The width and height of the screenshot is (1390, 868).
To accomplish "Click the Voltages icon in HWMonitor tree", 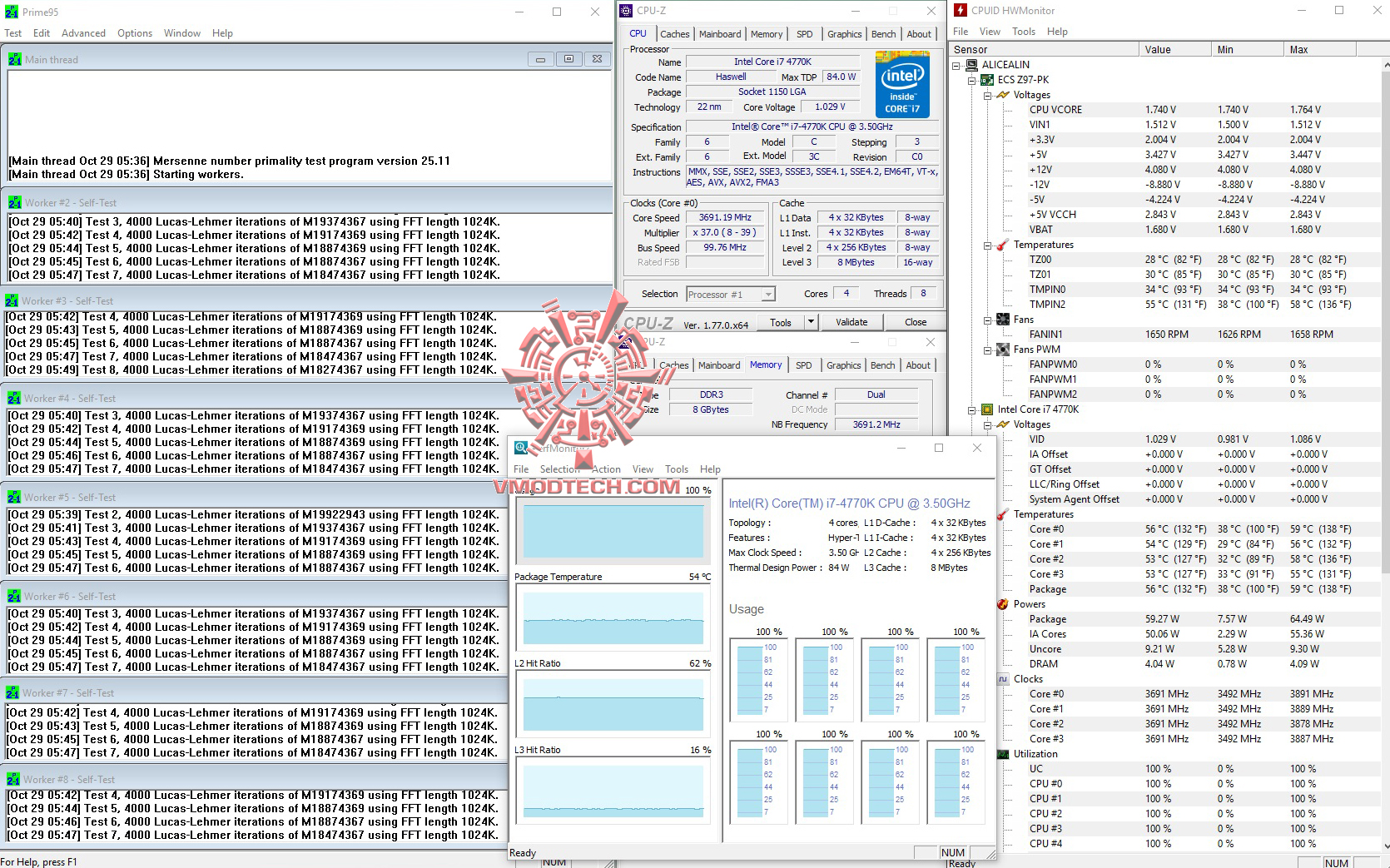I will [1001, 94].
